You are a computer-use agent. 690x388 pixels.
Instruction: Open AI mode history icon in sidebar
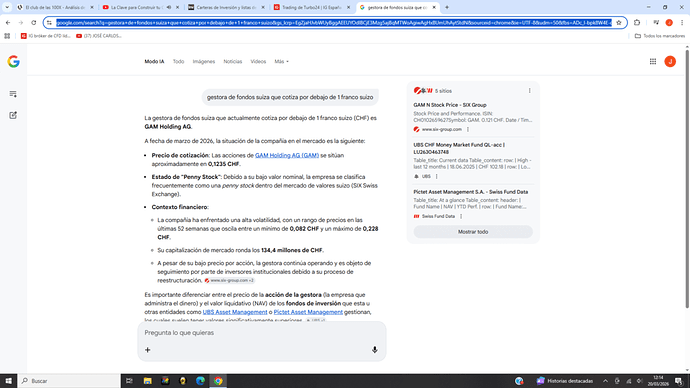point(13,94)
